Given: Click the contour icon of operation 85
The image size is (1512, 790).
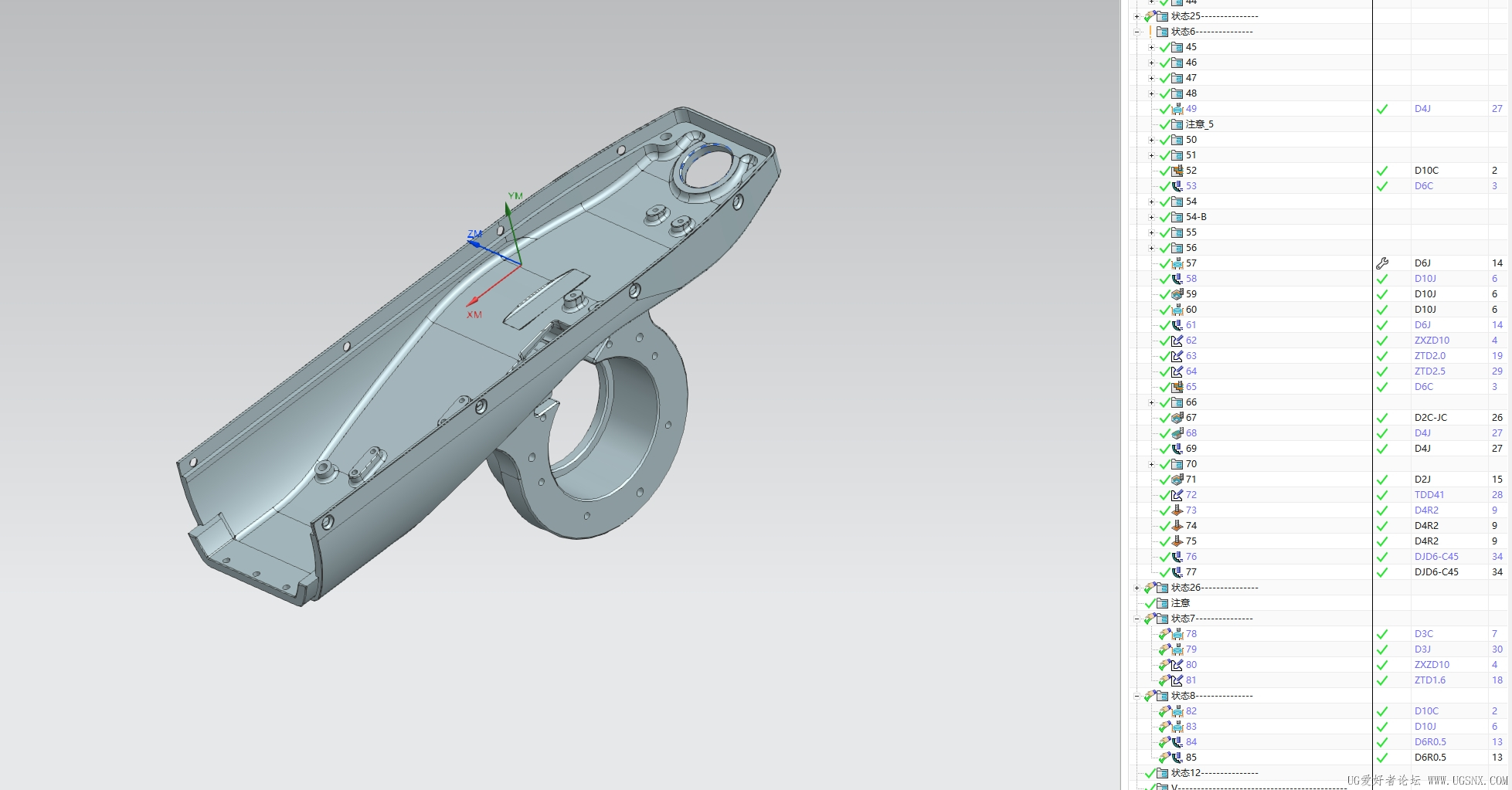Looking at the screenshot, I should [1177, 758].
